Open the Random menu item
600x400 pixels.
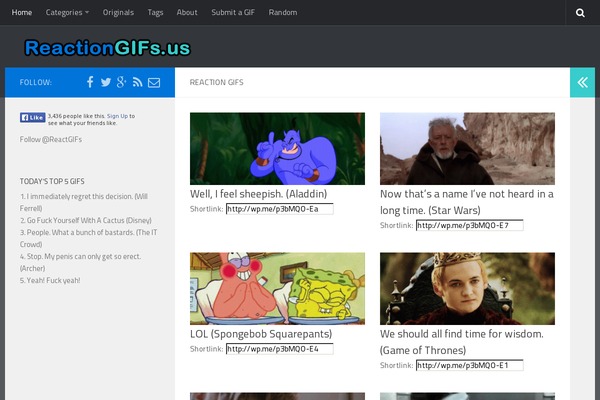point(283,13)
